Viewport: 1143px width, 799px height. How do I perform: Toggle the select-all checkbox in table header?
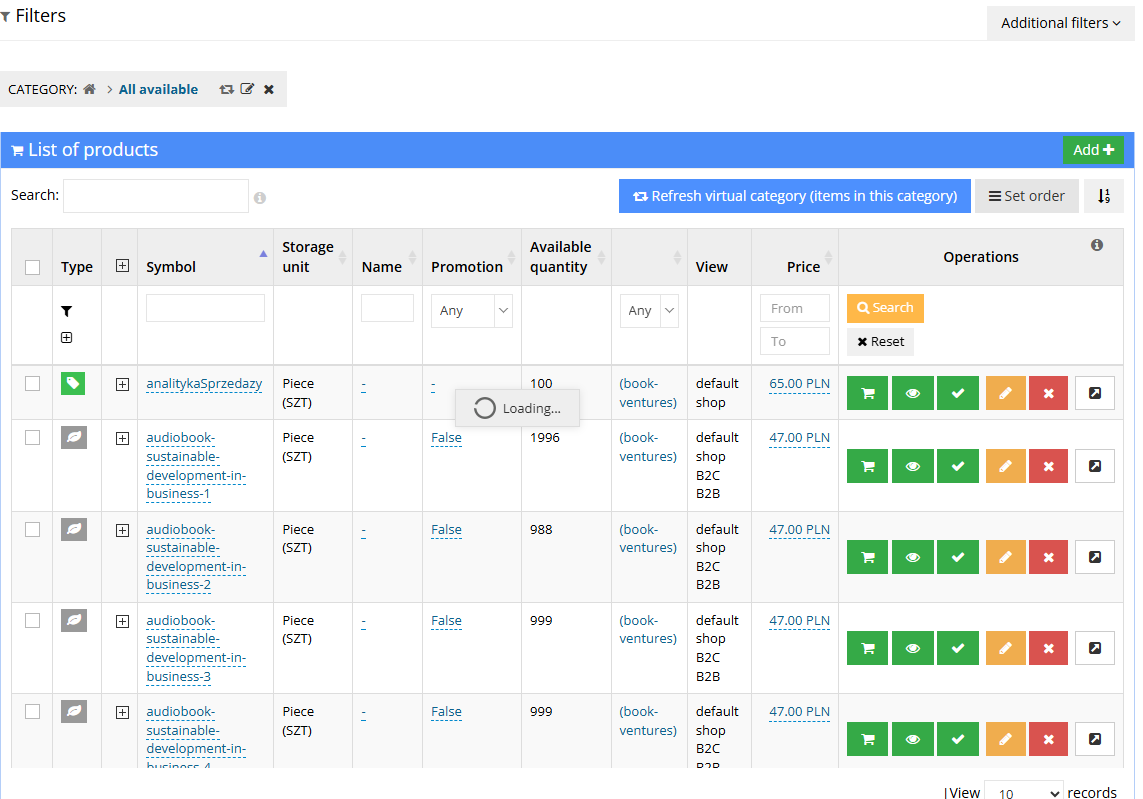click(32, 267)
